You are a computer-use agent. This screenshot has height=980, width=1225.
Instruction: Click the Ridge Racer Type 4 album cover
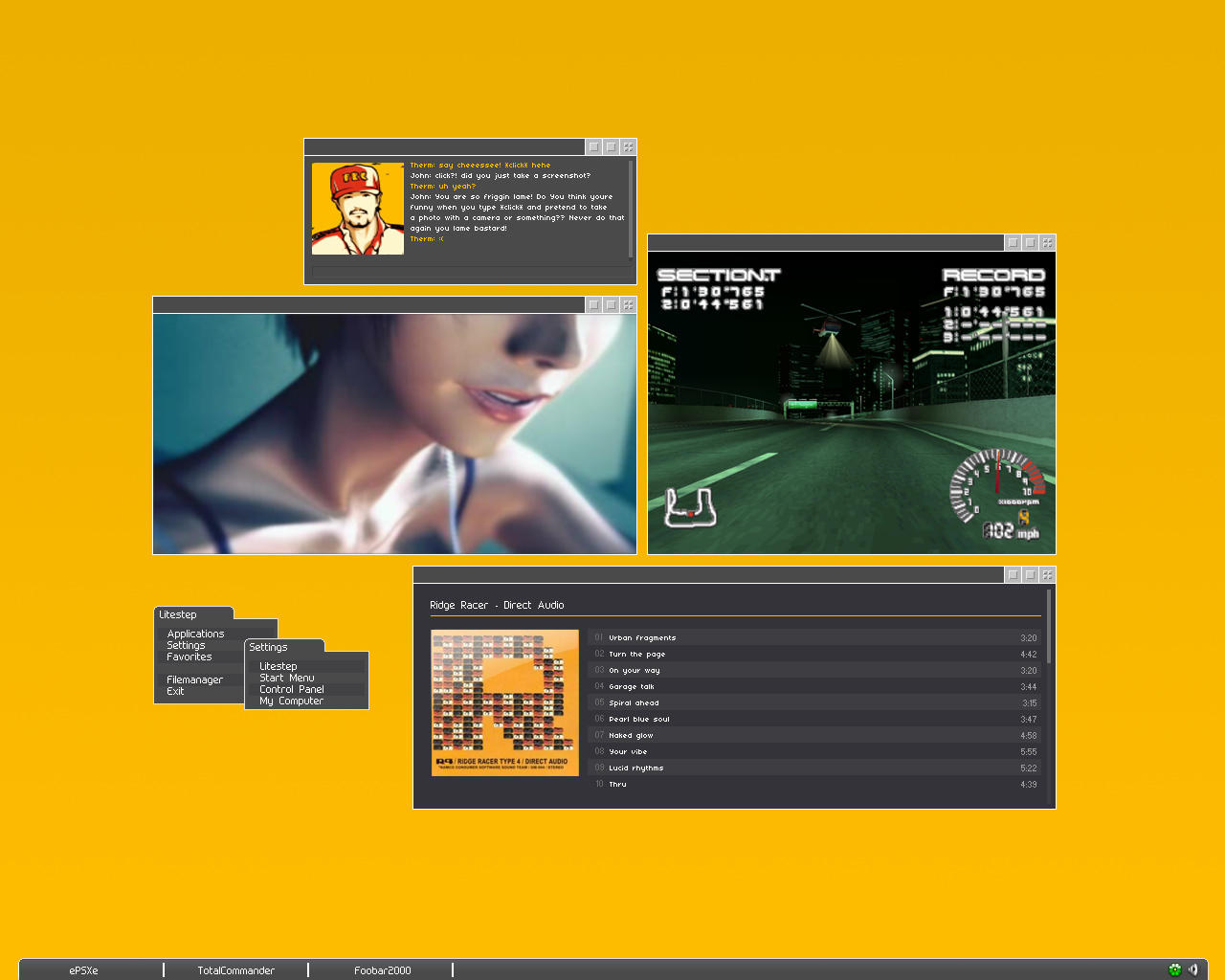pyautogui.click(x=505, y=702)
